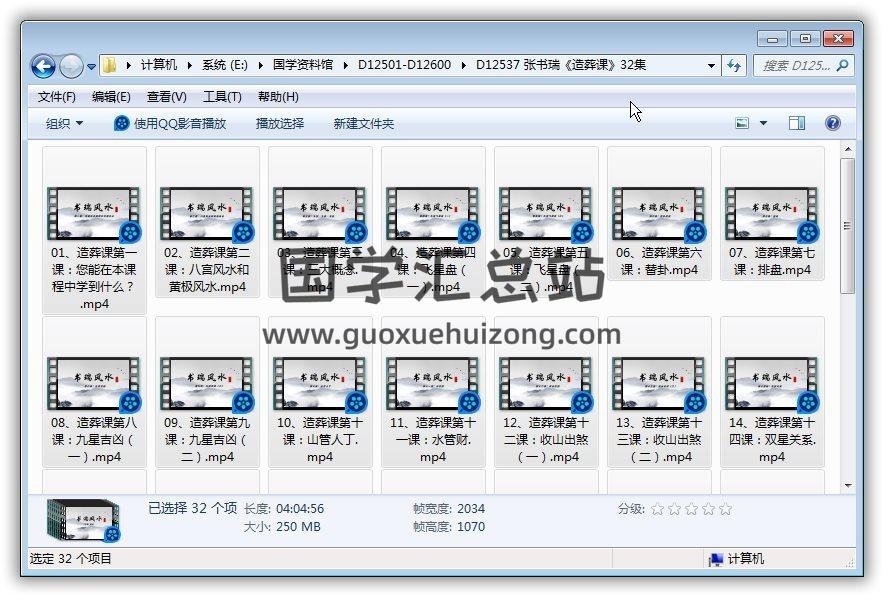Click the Forward navigation arrow
The height and width of the screenshot is (597, 884).
pos(71,66)
